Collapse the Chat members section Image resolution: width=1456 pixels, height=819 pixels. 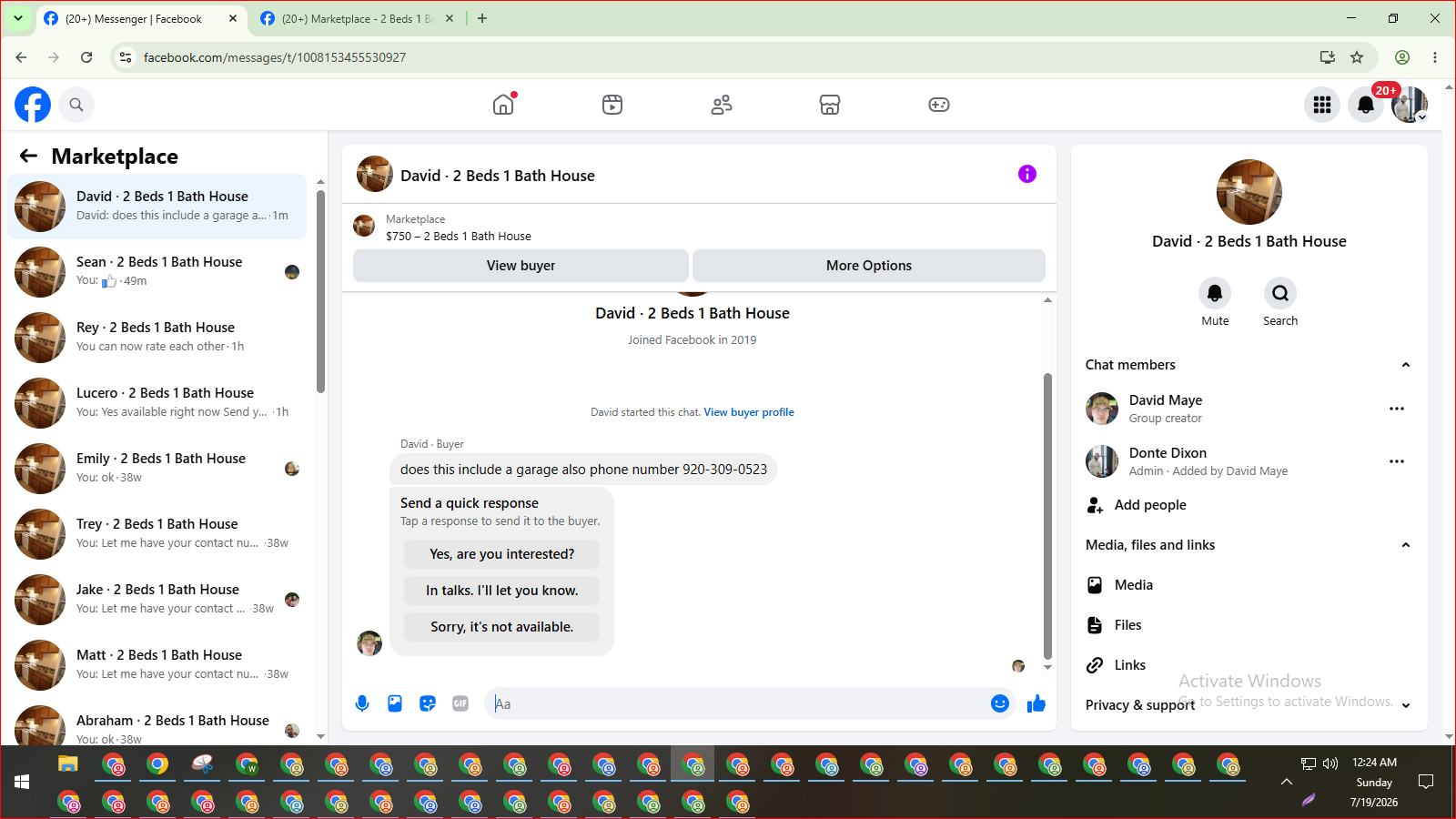[1406, 365]
